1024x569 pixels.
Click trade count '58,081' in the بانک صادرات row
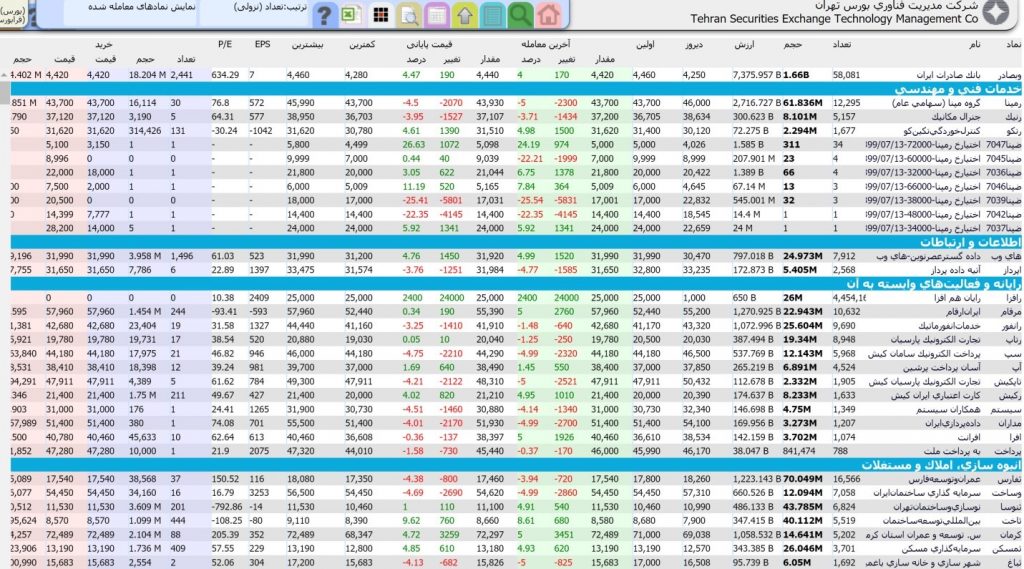(846, 75)
